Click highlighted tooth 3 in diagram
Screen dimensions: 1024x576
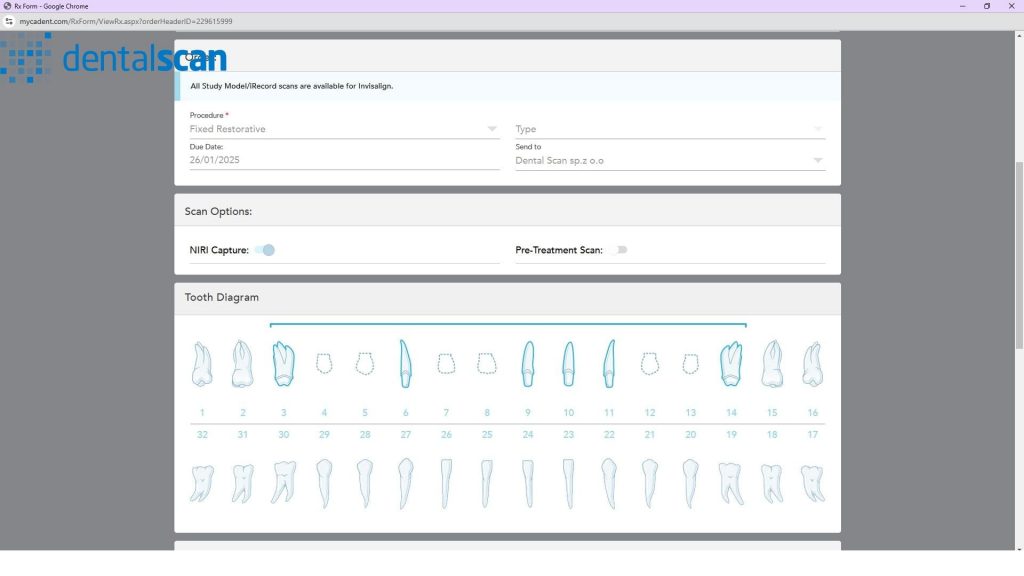click(x=283, y=364)
